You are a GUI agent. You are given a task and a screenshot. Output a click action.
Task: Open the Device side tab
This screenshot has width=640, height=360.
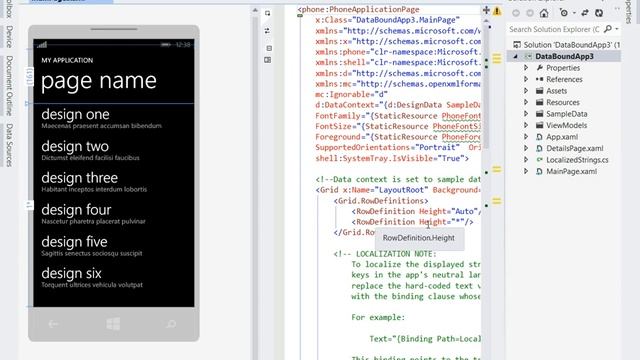pyautogui.click(x=9, y=37)
